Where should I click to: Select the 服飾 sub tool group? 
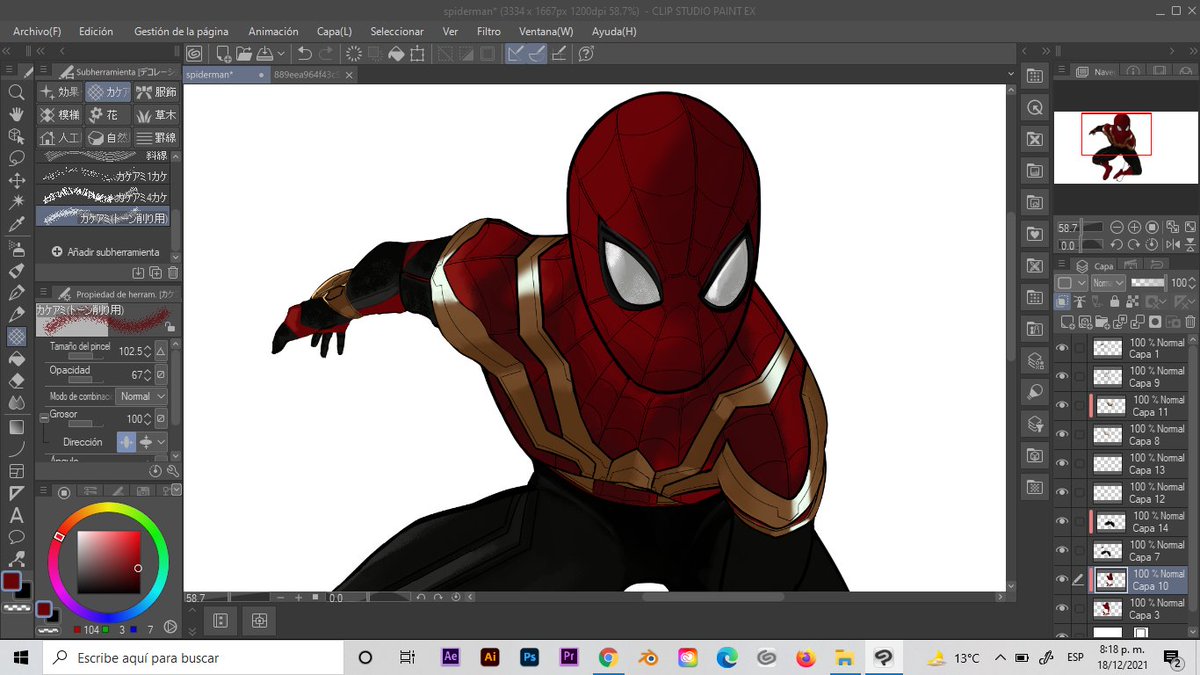pos(156,92)
